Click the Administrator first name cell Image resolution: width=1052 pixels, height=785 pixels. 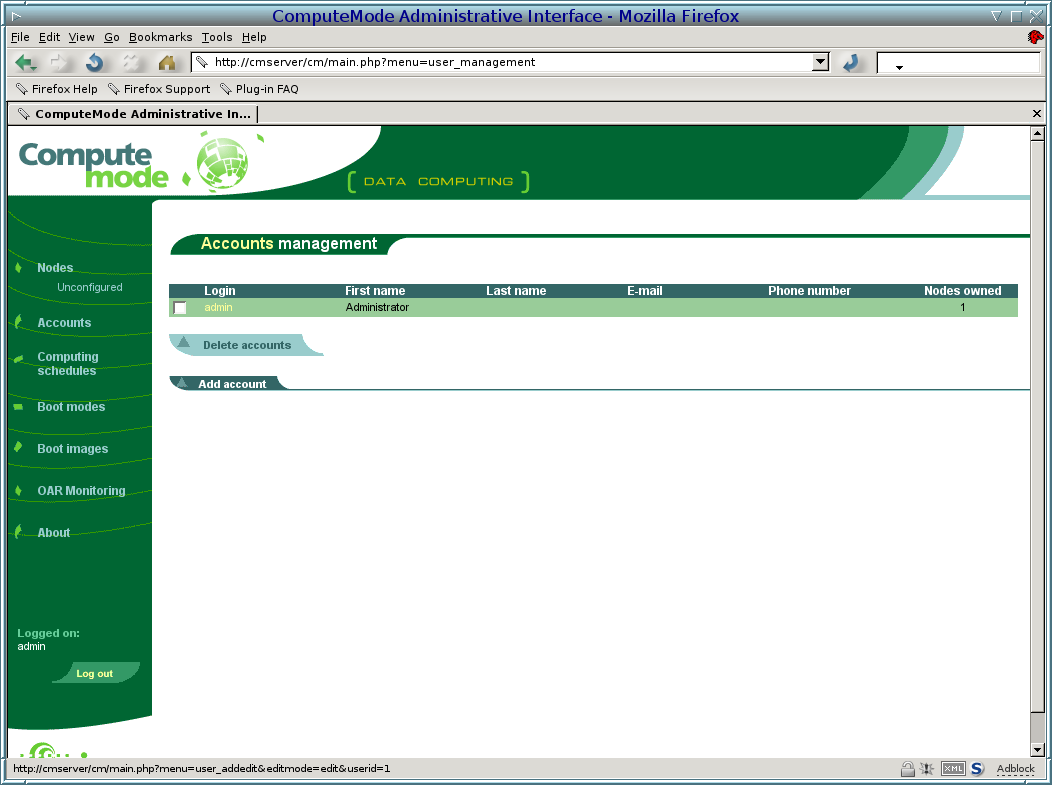tap(377, 307)
